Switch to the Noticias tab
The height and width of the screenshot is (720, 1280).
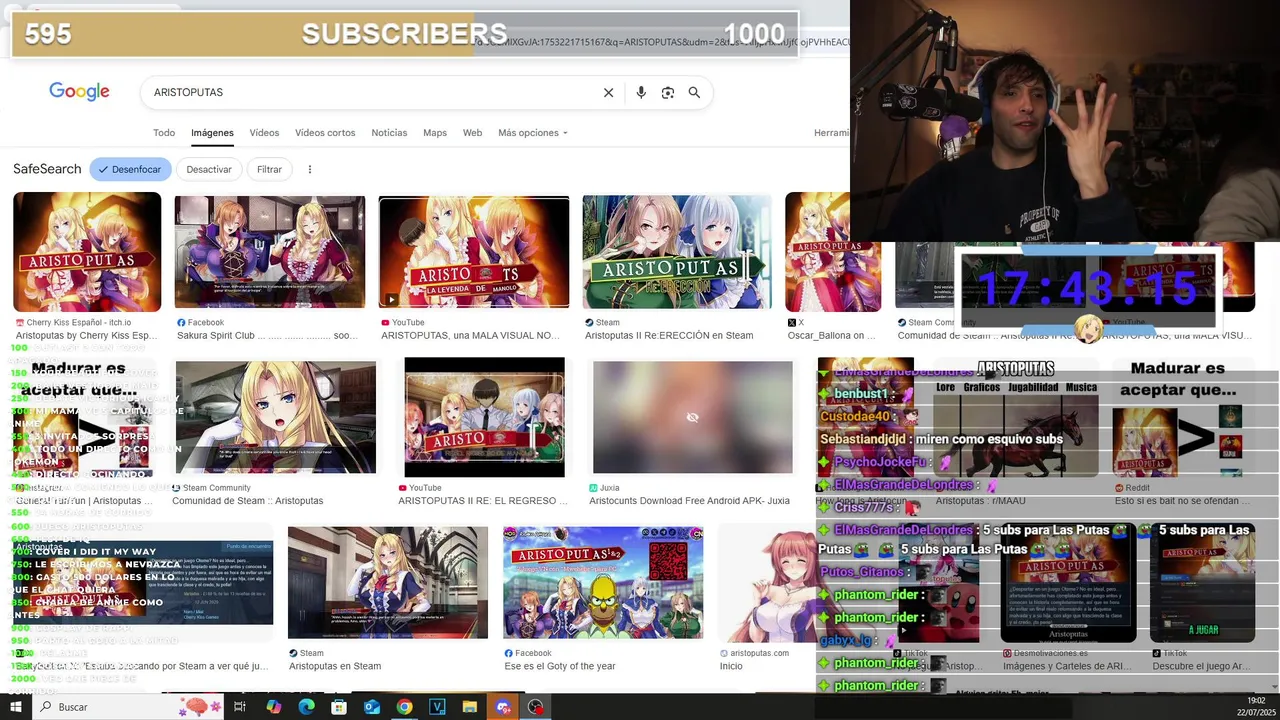pyautogui.click(x=389, y=133)
